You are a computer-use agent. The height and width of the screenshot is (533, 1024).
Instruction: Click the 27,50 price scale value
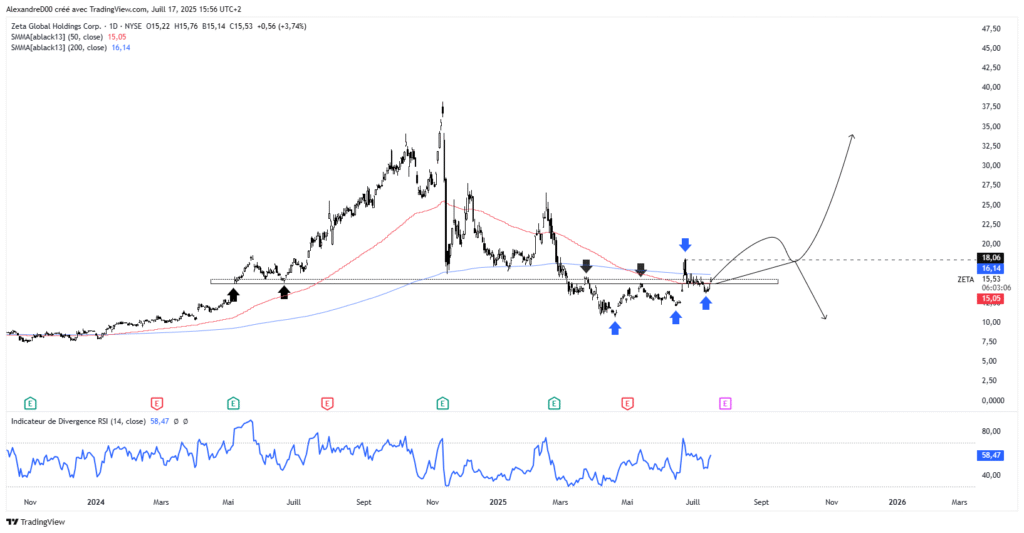[x=991, y=185]
